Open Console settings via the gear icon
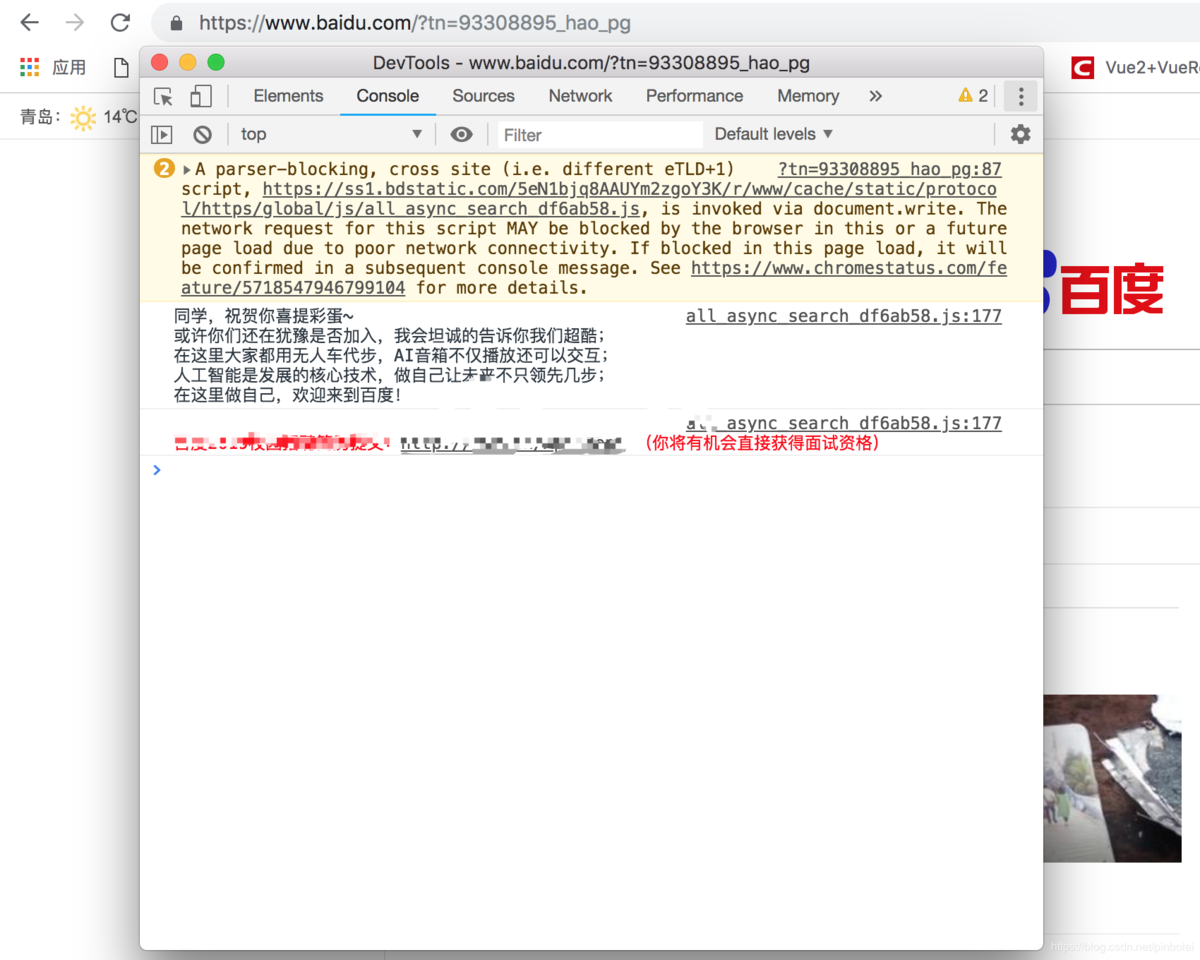The height and width of the screenshot is (960, 1200). 1020,134
